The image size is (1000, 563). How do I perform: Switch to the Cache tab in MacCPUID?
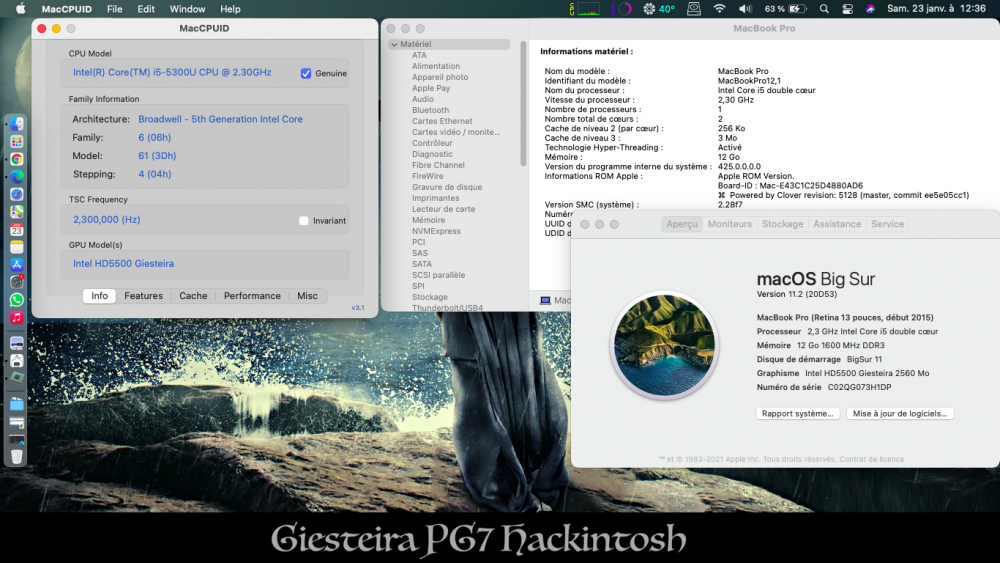pos(193,296)
